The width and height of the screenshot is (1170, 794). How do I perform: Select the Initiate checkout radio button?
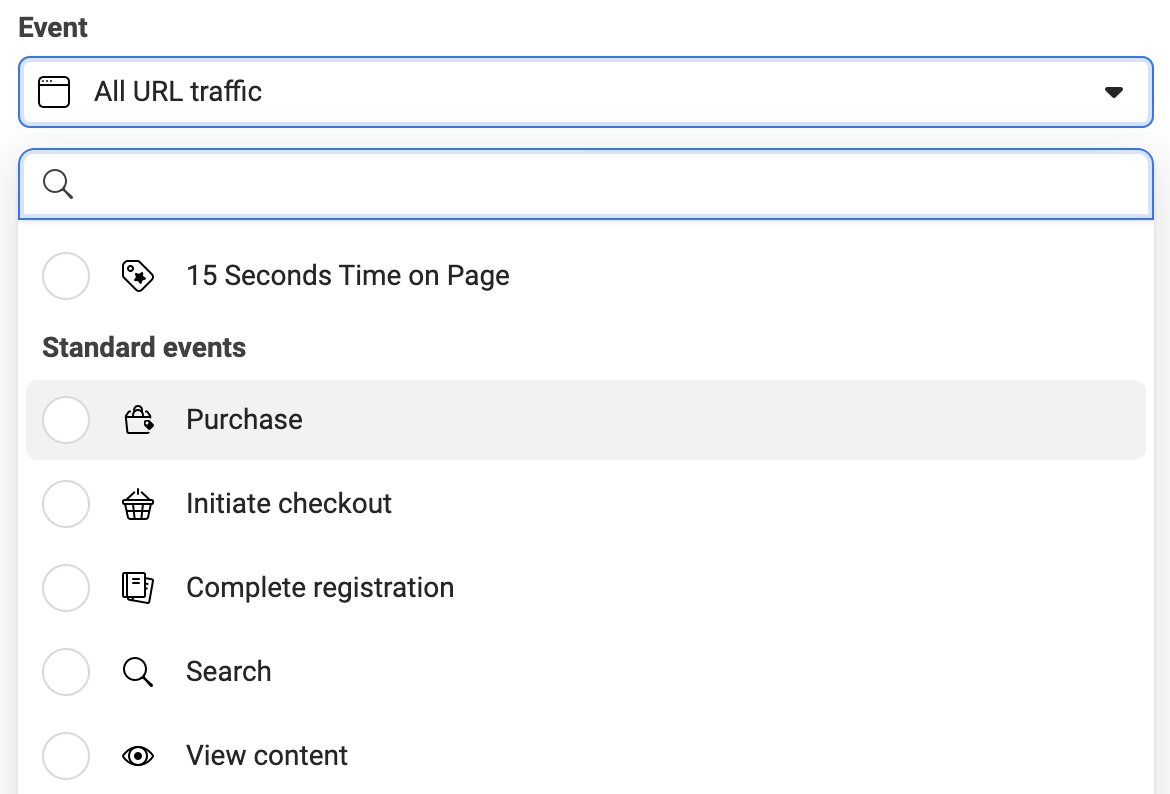66,504
